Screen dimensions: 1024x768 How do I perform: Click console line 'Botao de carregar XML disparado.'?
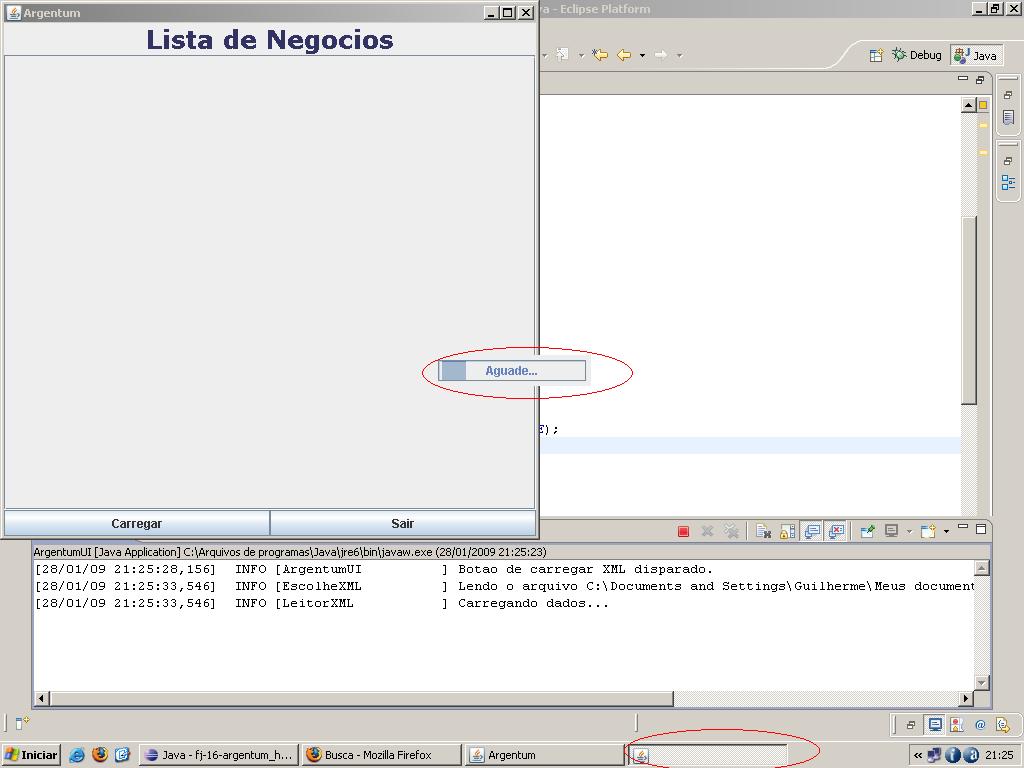(585, 569)
